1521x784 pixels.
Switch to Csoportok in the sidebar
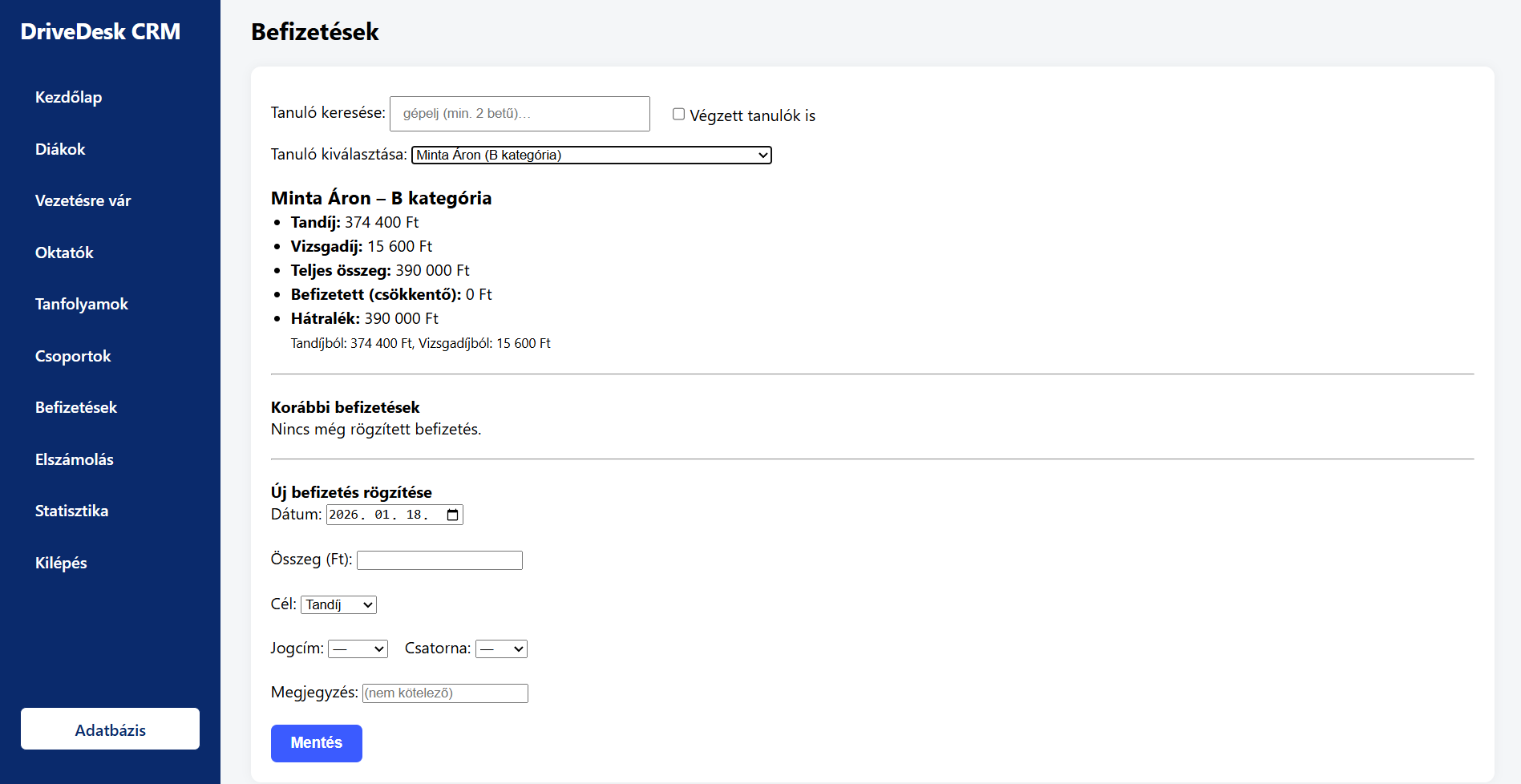[x=73, y=356]
